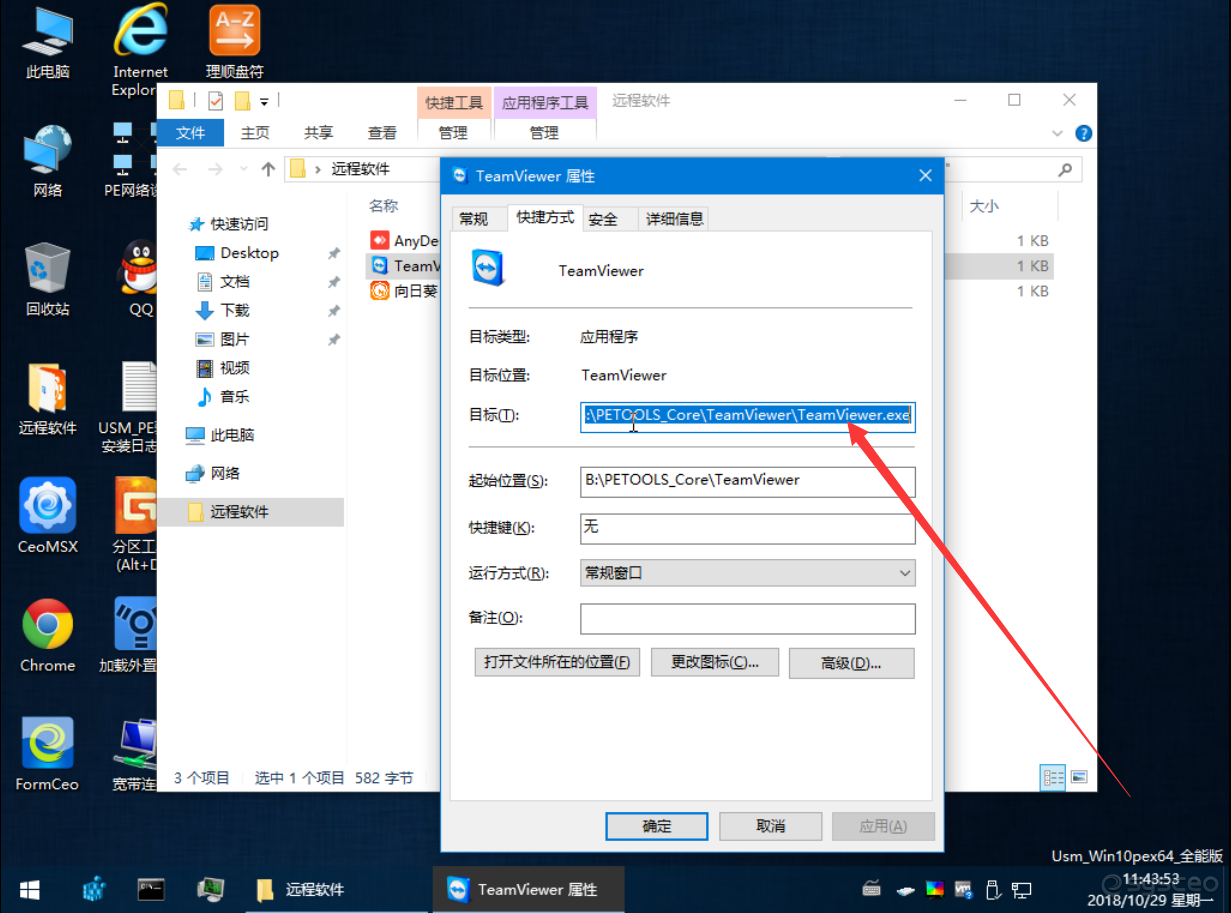The image size is (1231, 913).
Task: Launch Internet Explorer from desktop
Action: 140,50
